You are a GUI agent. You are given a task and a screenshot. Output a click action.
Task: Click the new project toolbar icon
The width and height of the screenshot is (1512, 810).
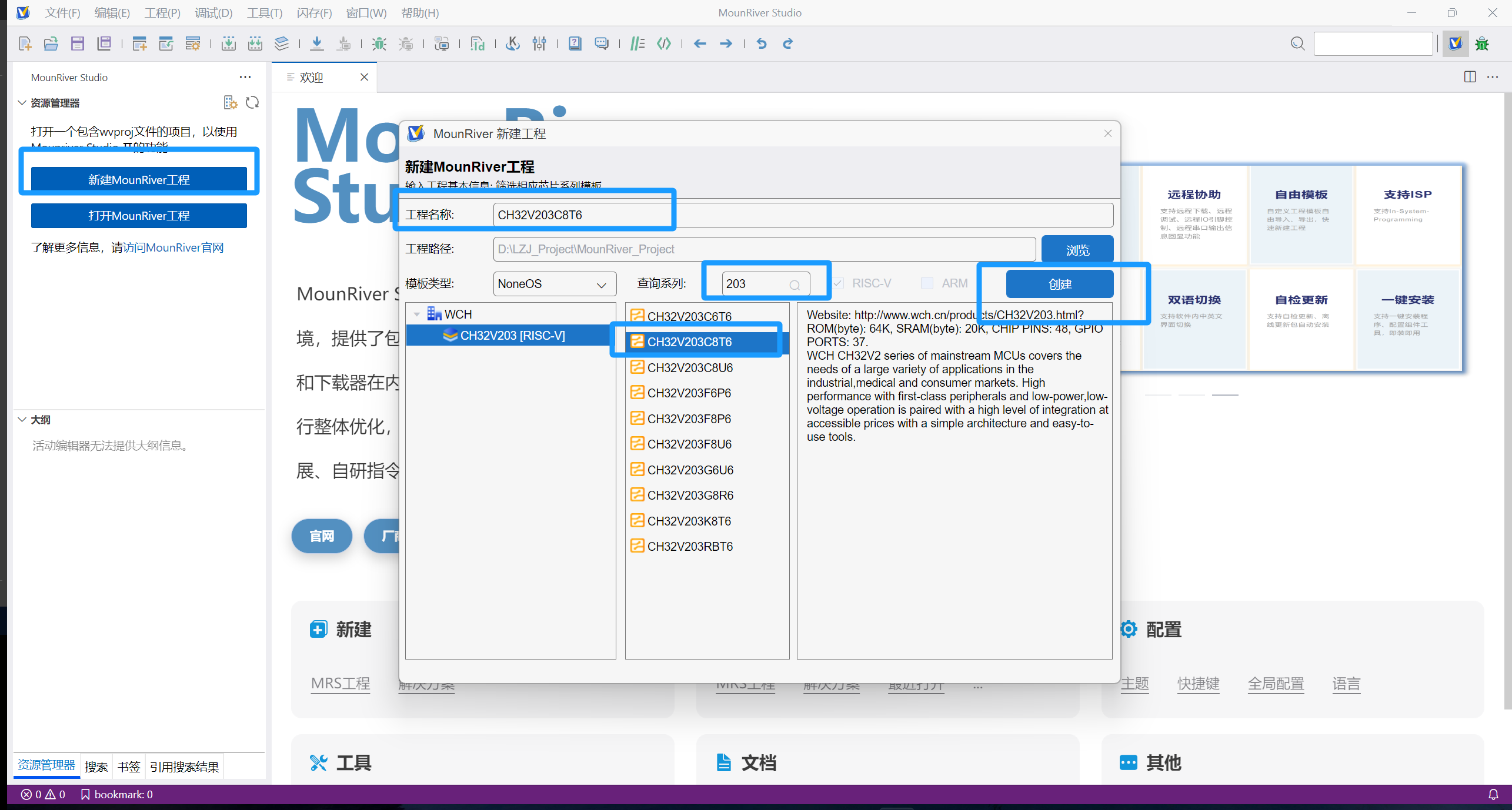(x=139, y=43)
